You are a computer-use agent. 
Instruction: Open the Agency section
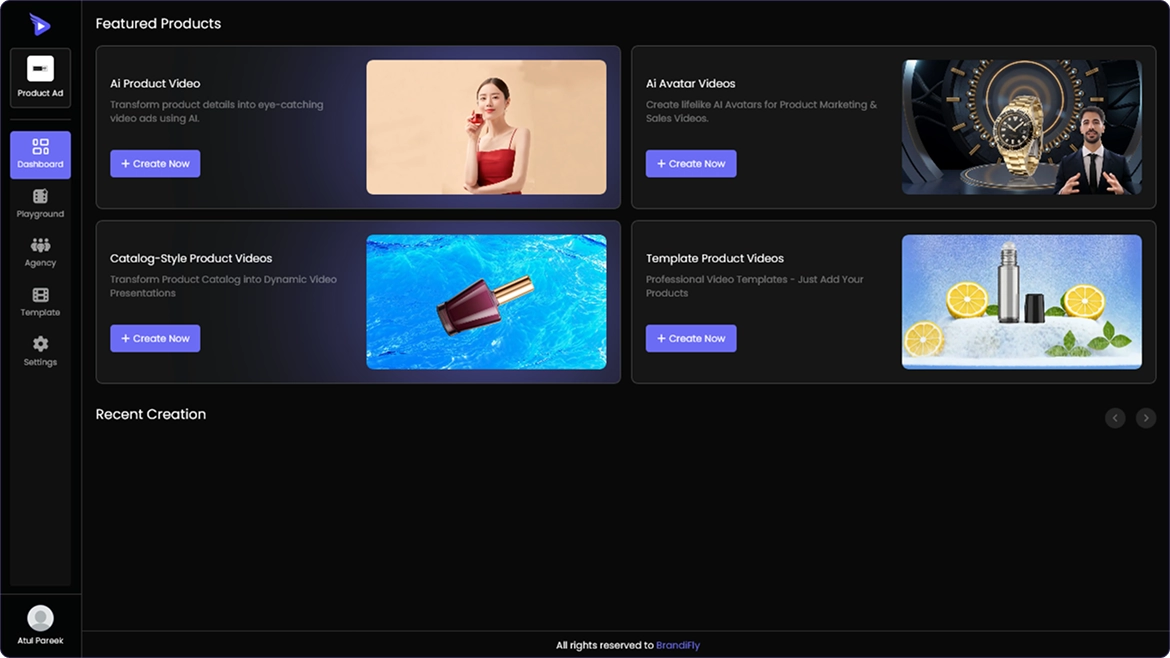(x=40, y=253)
